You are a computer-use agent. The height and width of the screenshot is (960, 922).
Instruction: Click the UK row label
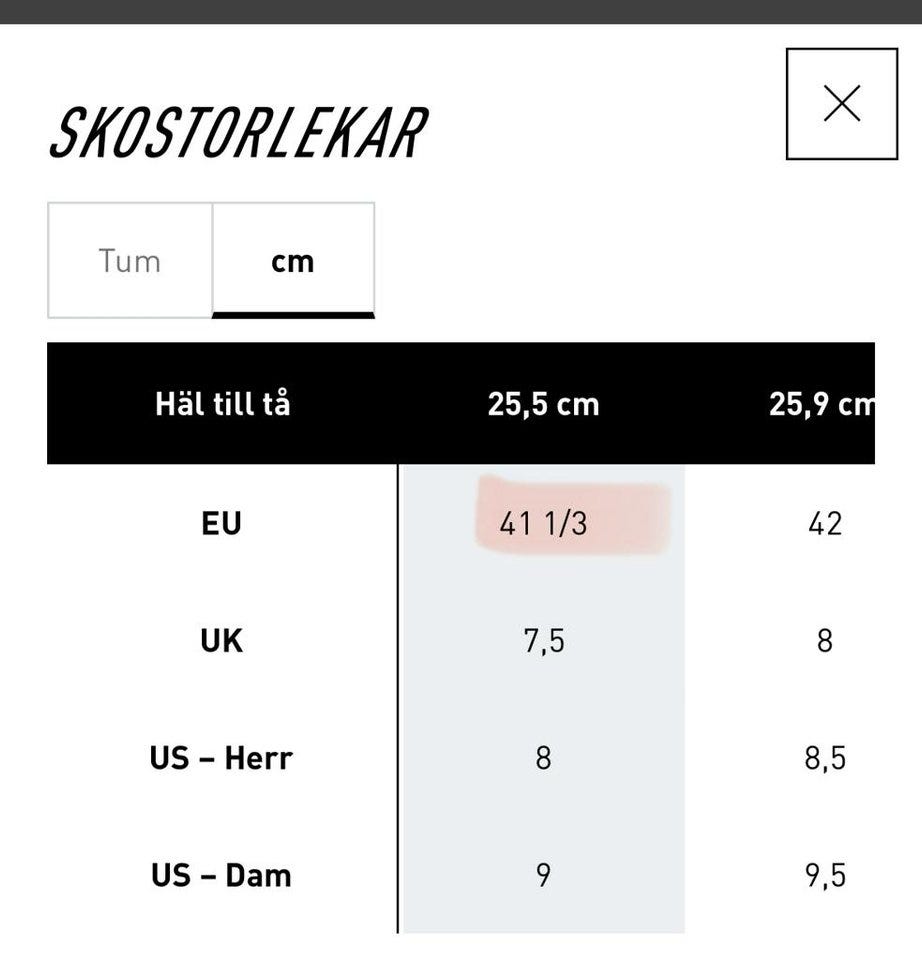222,640
